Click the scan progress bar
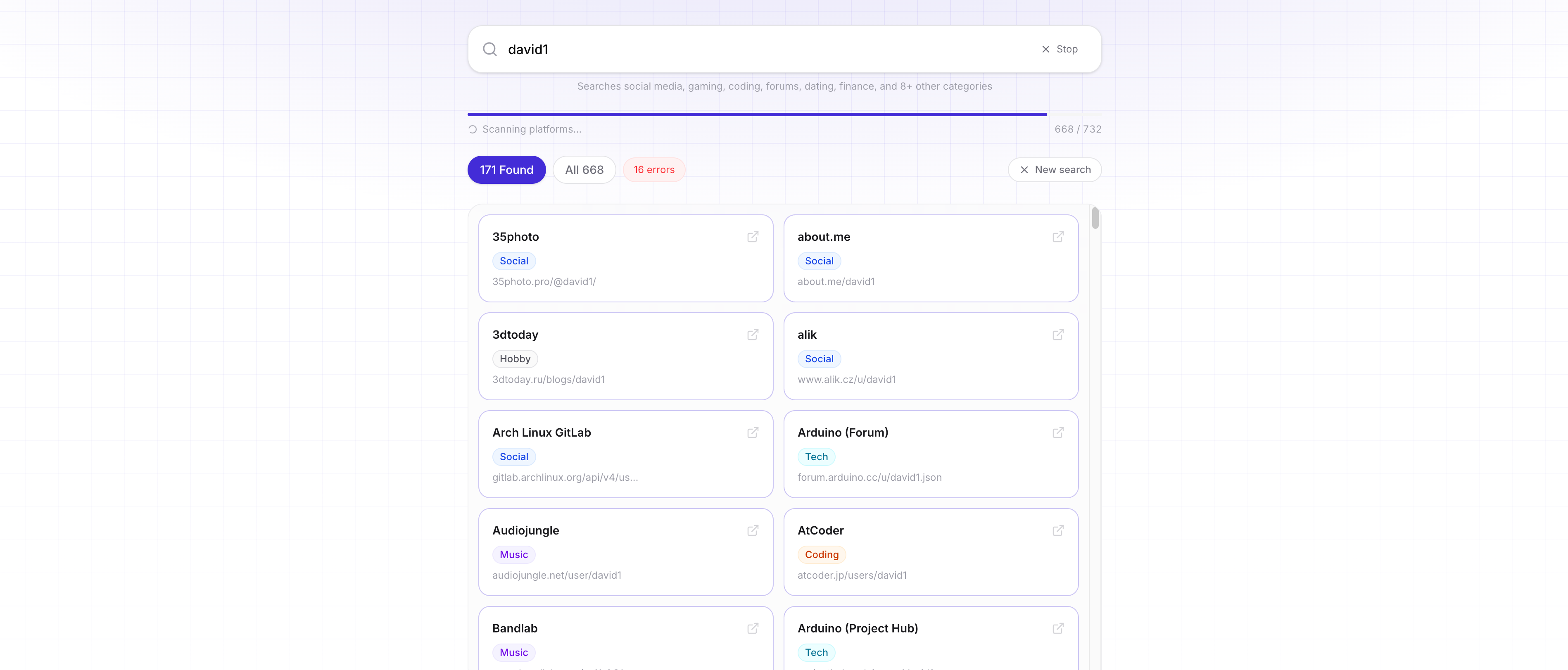1568x670 pixels. [784, 114]
